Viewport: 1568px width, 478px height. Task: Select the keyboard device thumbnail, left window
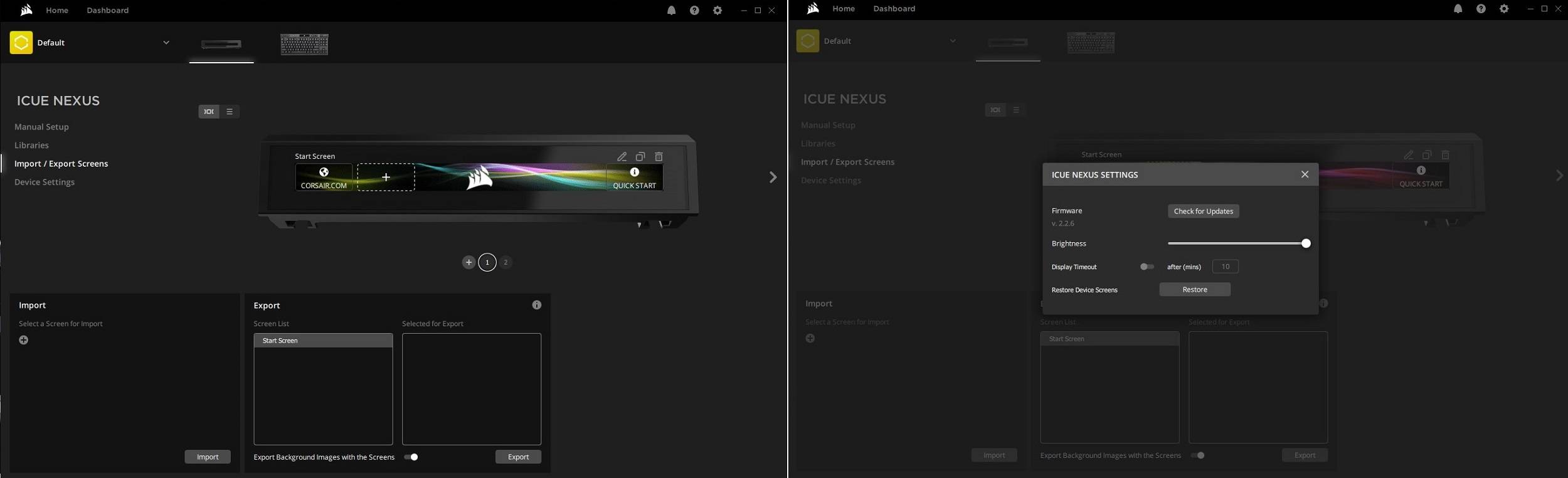point(304,44)
